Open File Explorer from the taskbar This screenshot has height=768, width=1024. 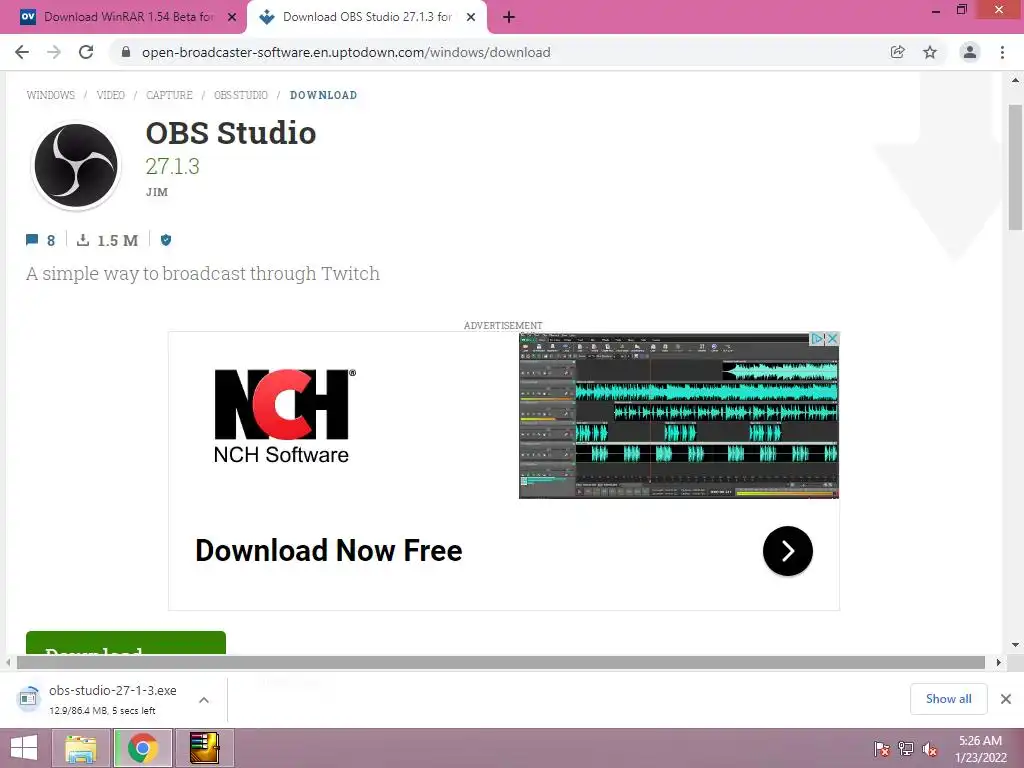pyautogui.click(x=81, y=748)
